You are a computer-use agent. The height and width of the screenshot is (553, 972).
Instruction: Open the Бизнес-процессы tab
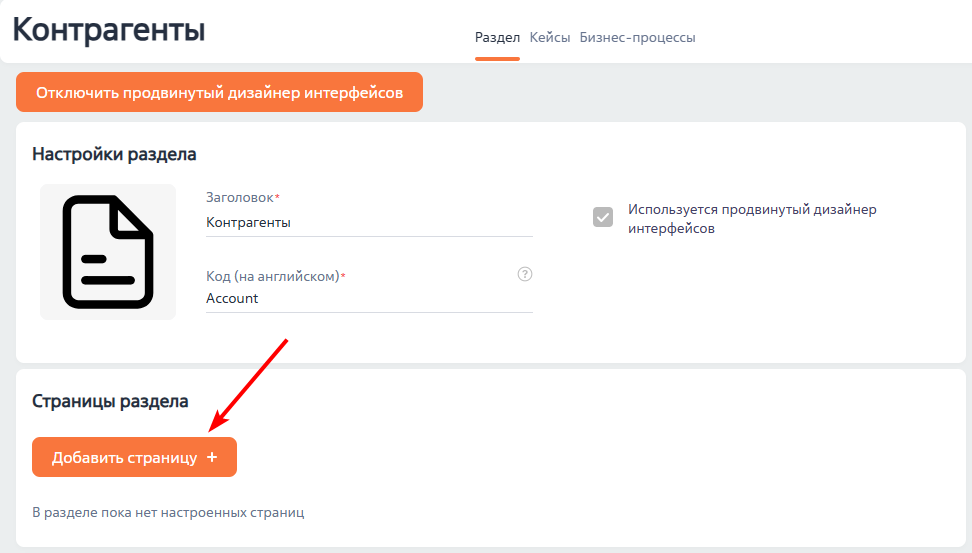[x=637, y=38]
